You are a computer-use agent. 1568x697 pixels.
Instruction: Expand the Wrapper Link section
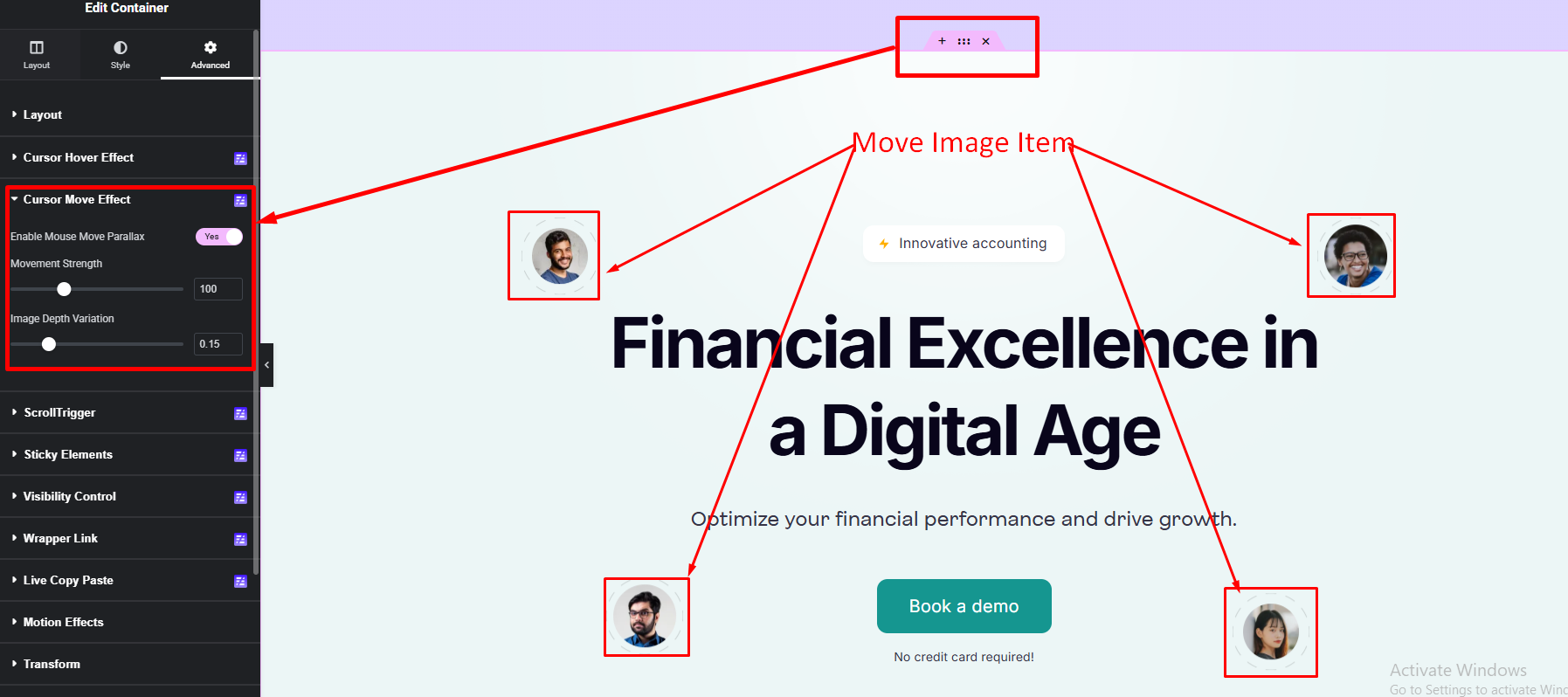[x=60, y=539]
